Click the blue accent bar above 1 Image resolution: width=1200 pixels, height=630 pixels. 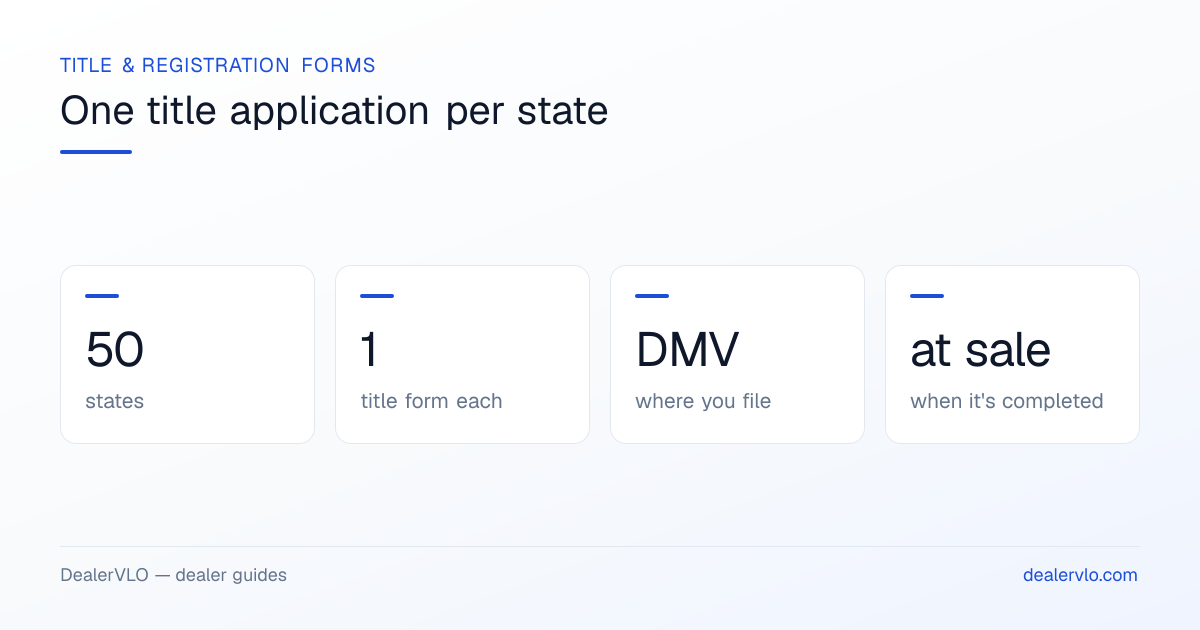[377, 296]
